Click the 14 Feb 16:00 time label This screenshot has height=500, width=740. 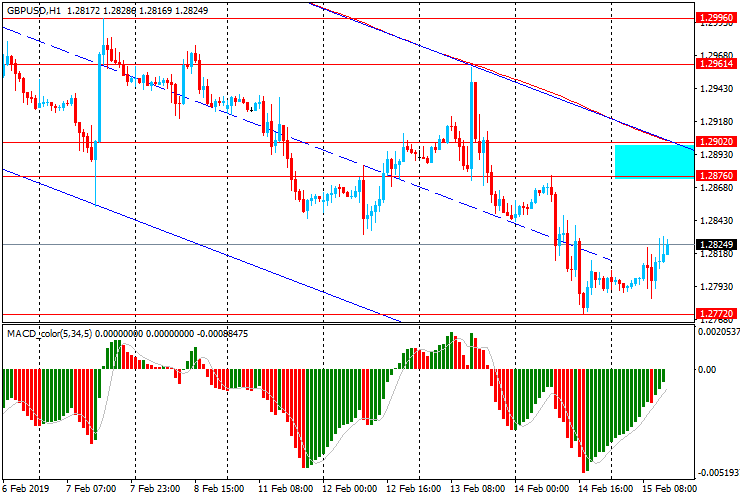[606, 489]
